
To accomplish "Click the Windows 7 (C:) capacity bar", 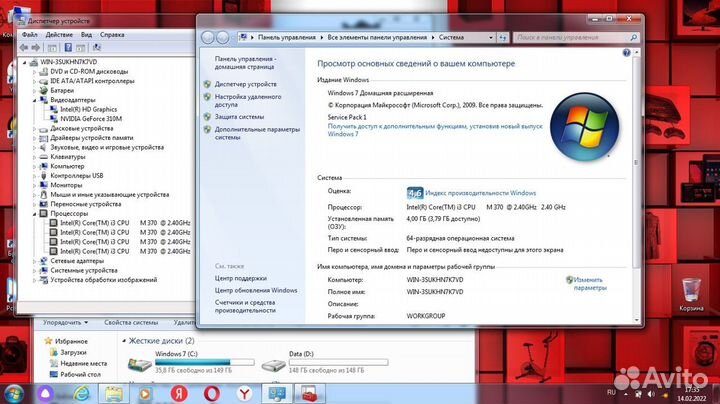I will 204,362.
